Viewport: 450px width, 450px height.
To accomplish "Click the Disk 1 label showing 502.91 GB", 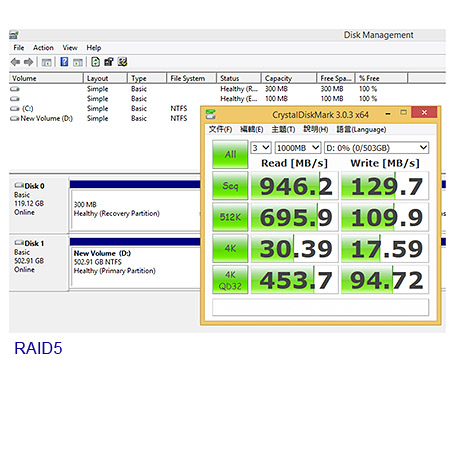I will pos(38,263).
